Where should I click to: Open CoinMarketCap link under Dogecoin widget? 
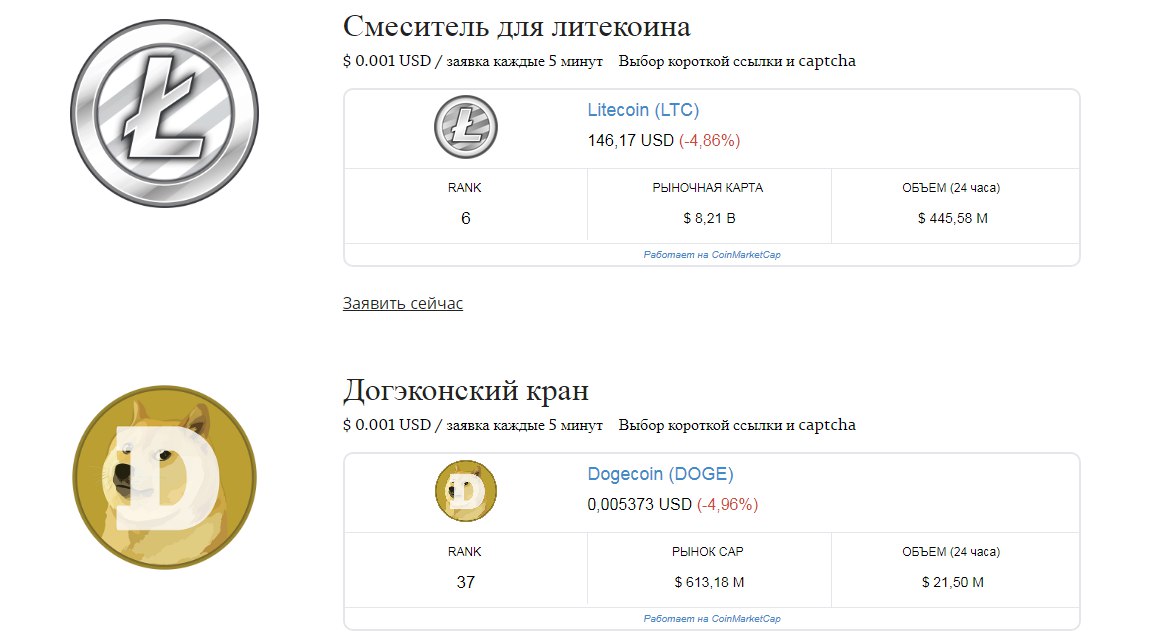711,619
